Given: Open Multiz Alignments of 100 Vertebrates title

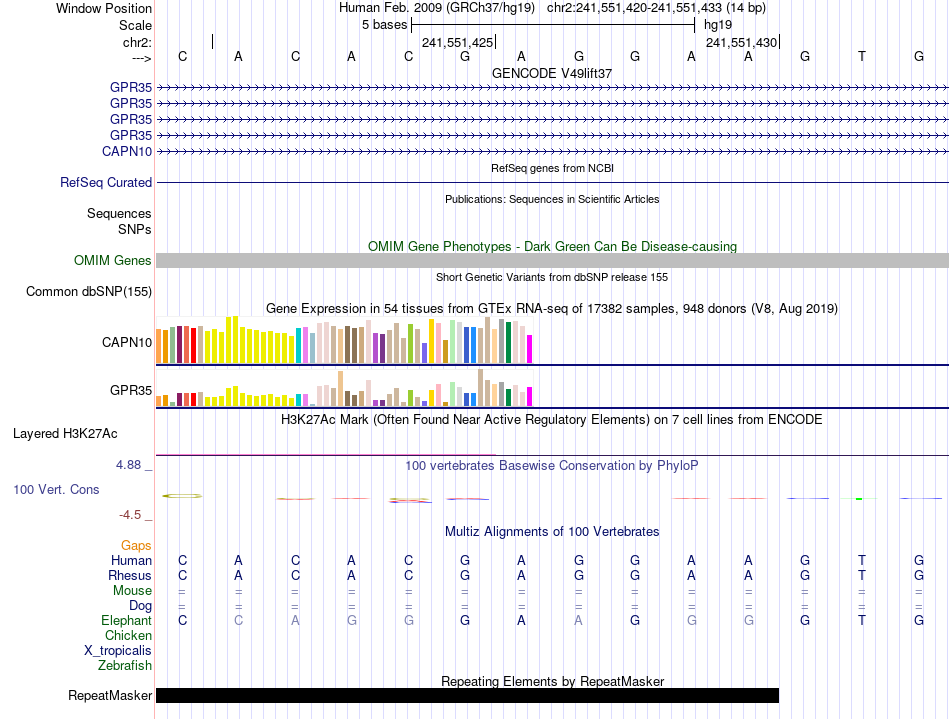Looking at the screenshot, I should [x=552, y=532].
